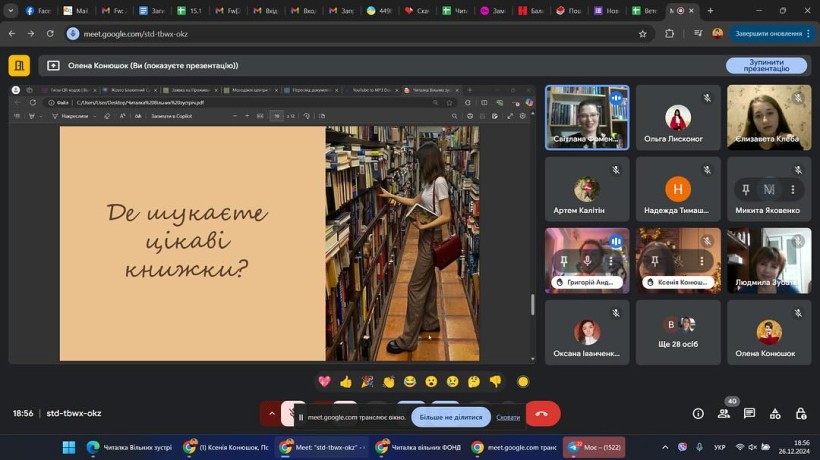Select the Читалка tab in shared Edge window

(x=432, y=90)
